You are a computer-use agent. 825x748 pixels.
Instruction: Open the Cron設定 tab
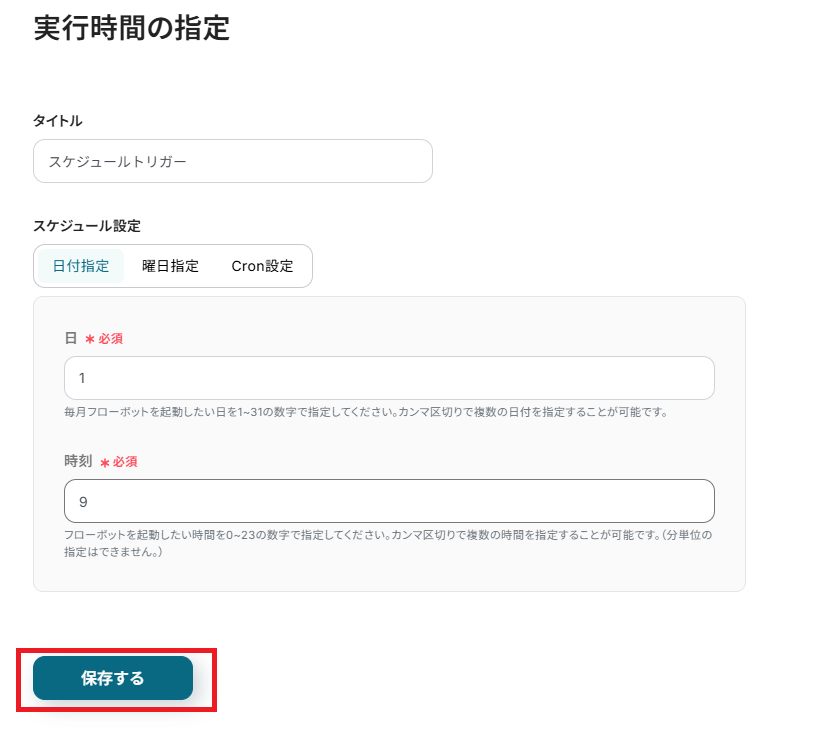pyautogui.click(x=262, y=266)
